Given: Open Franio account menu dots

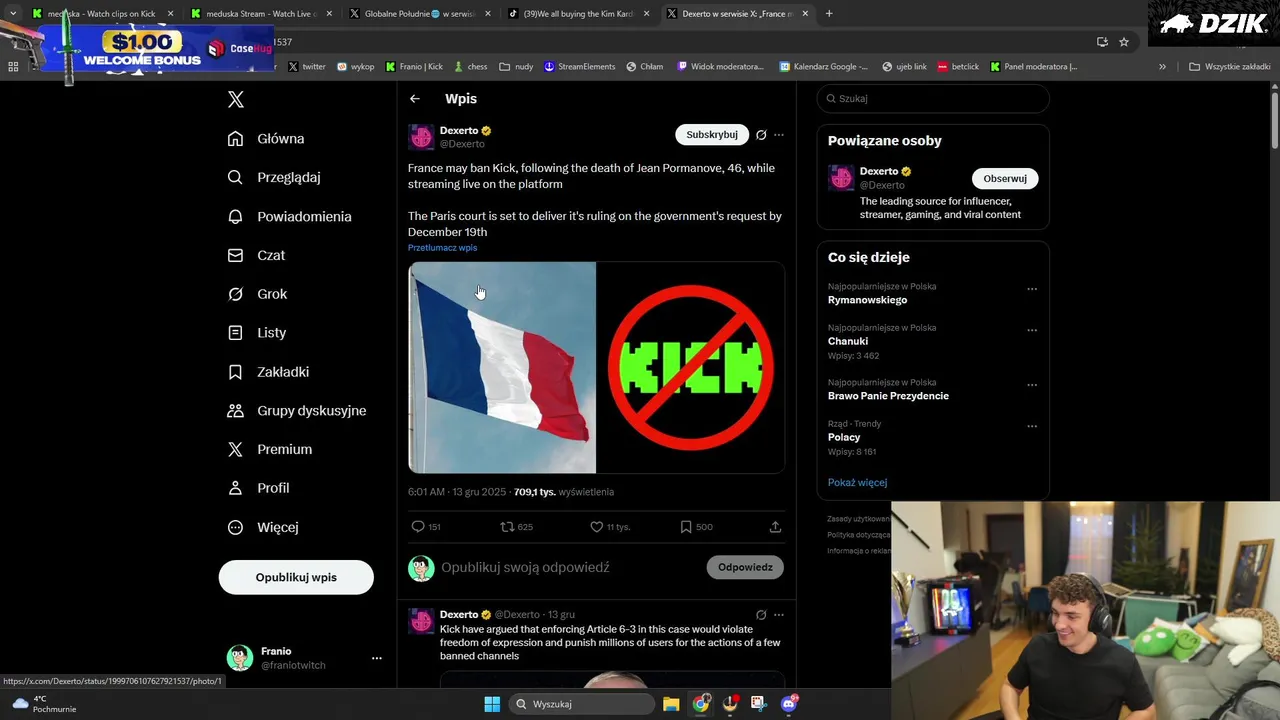Looking at the screenshot, I should [377, 658].
